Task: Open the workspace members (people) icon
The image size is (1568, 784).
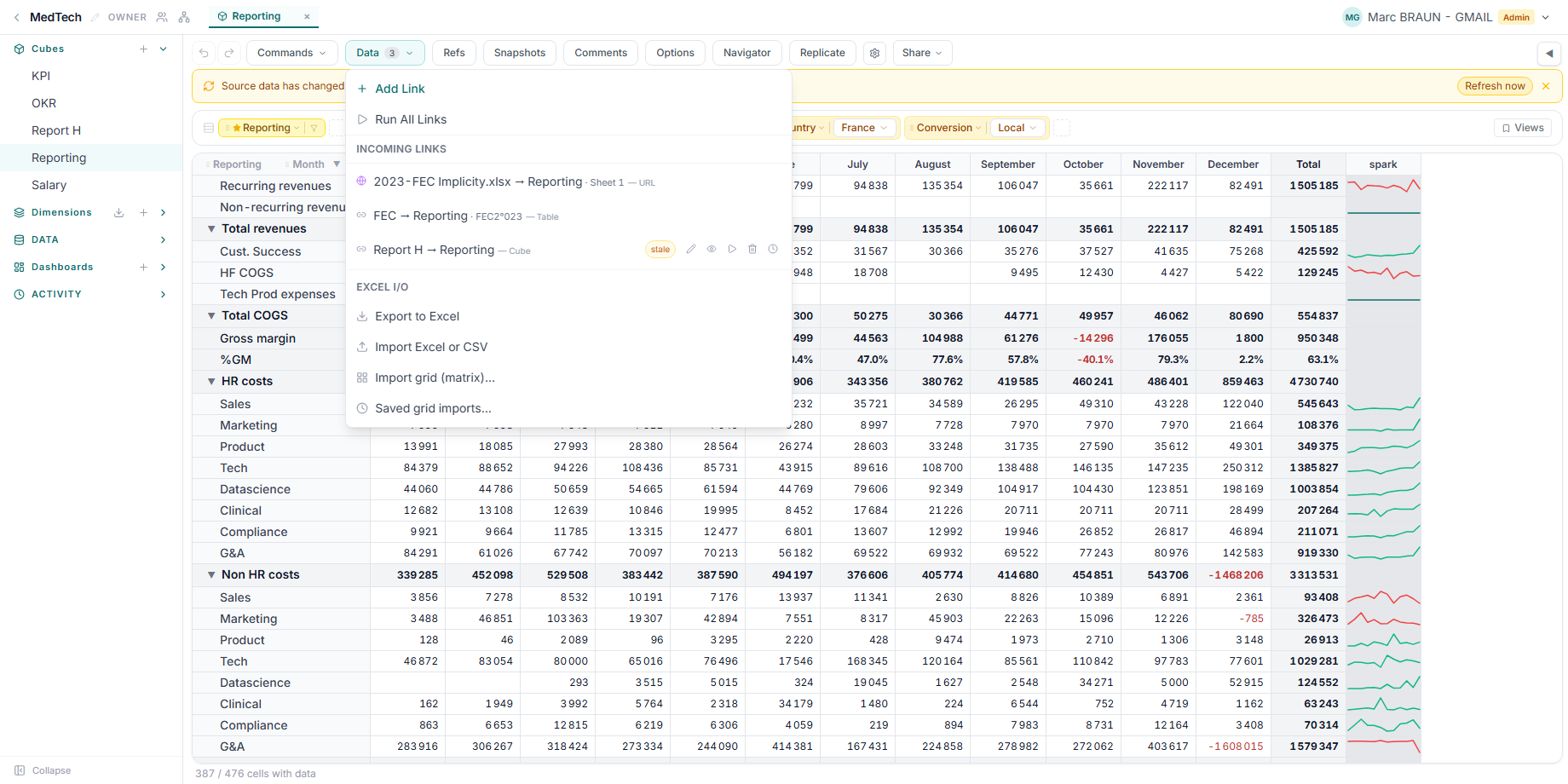Action: coord(162,17)
